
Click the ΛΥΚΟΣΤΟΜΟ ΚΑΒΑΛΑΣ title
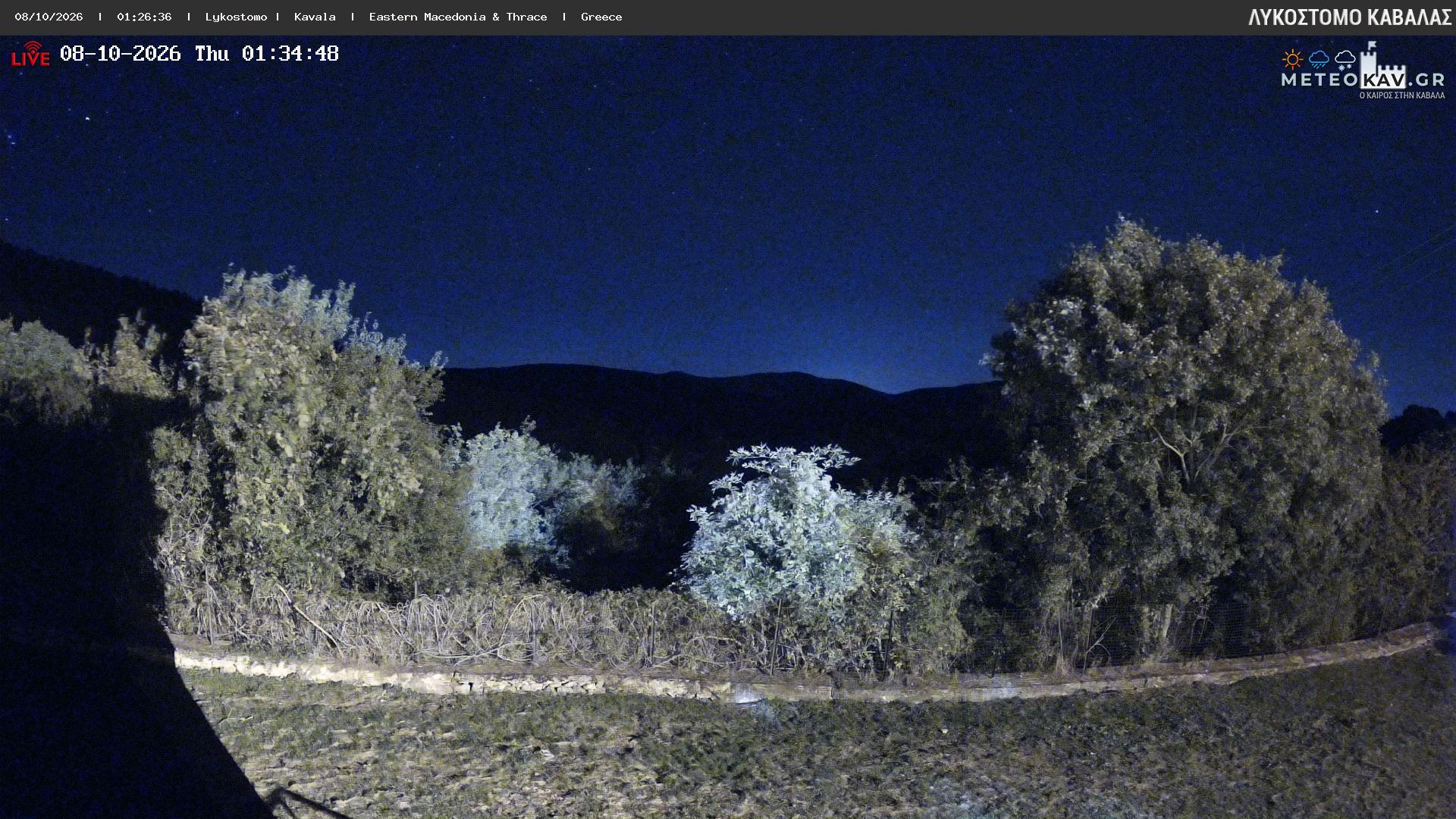click(x=1350, y=17)
